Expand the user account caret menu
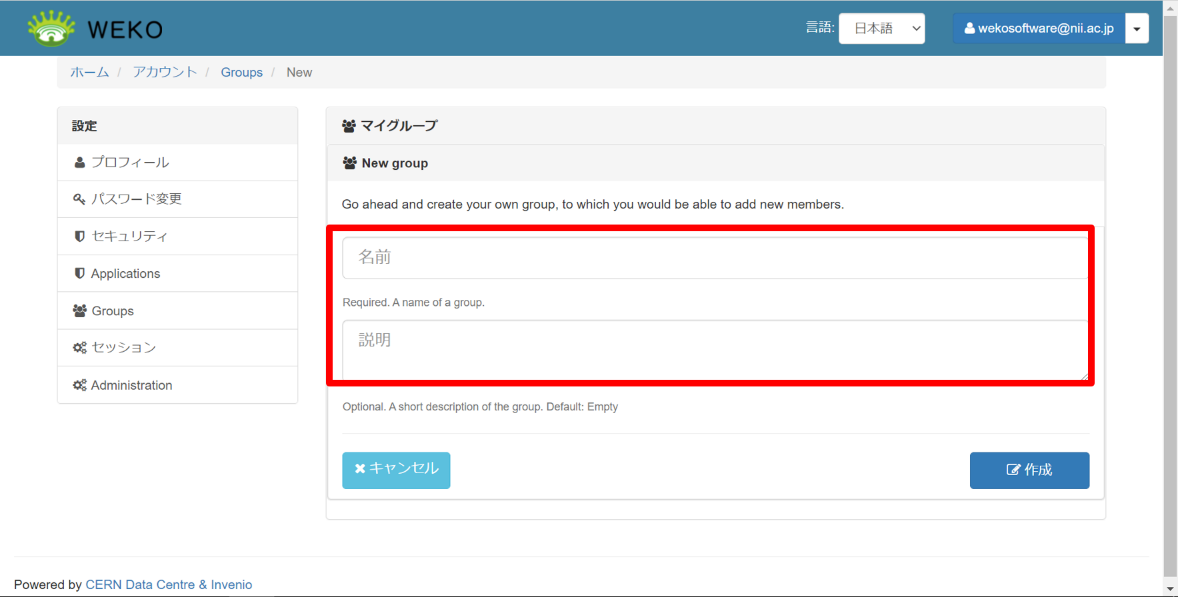 1137,28
